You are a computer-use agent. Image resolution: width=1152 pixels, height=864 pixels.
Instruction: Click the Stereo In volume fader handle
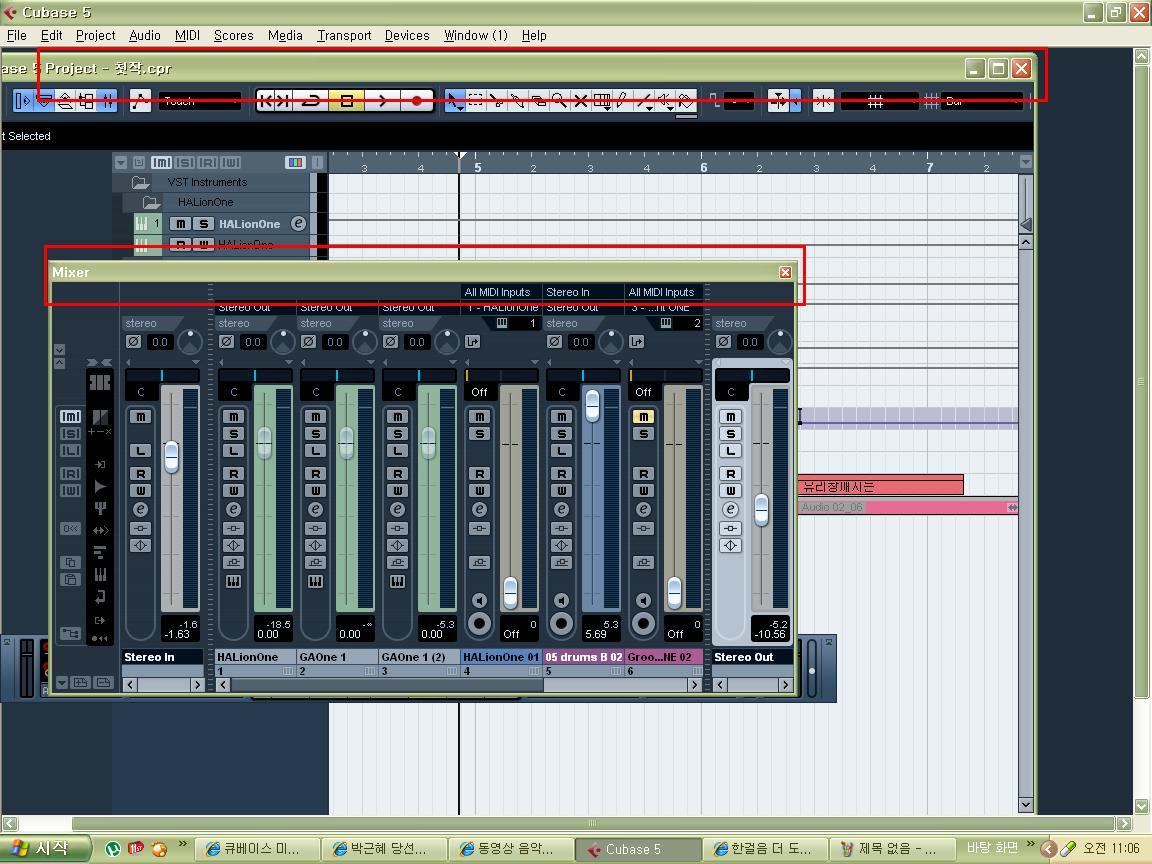coord(171,456)
